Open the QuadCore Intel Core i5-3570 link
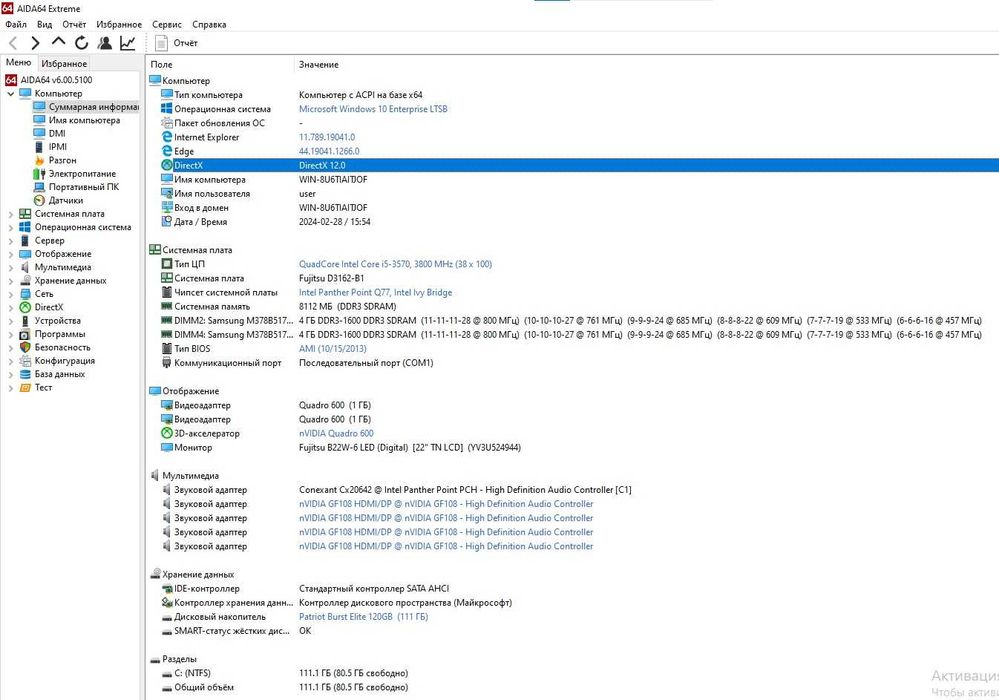 pos(395,264)
